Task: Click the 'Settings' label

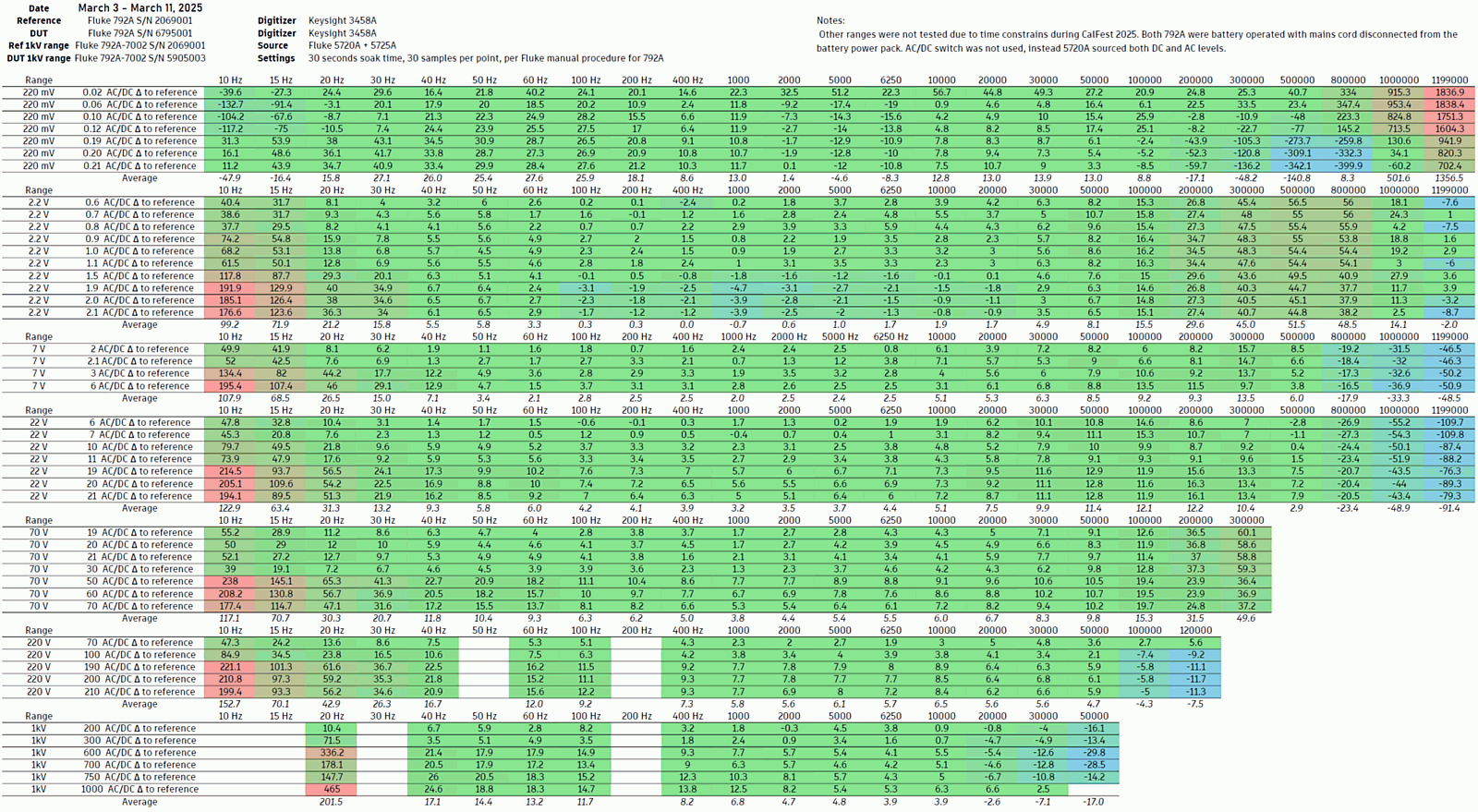Action: click(276, 57)
